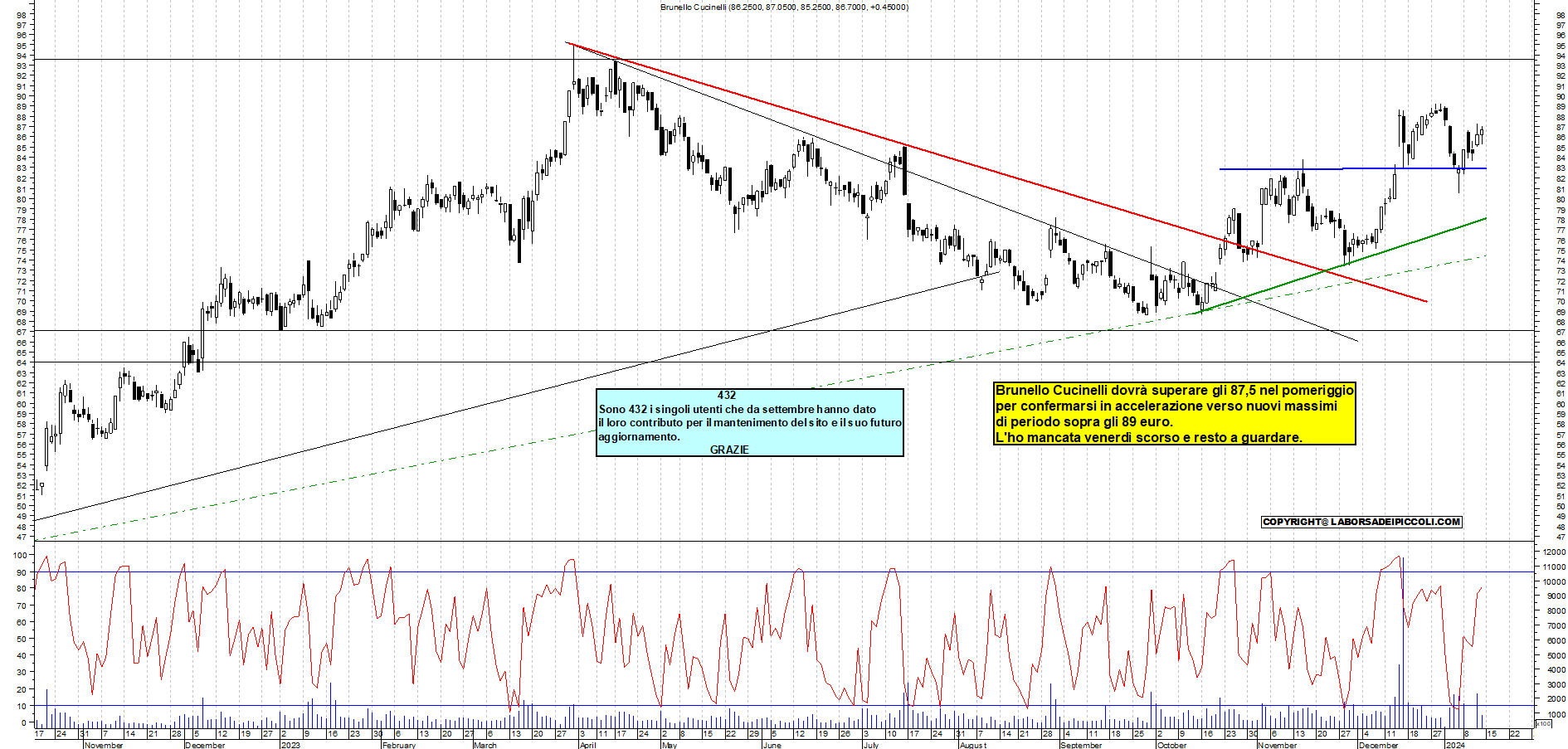Click the "5000" volume scale value
1568x749 pixels.
[1556, 655]
